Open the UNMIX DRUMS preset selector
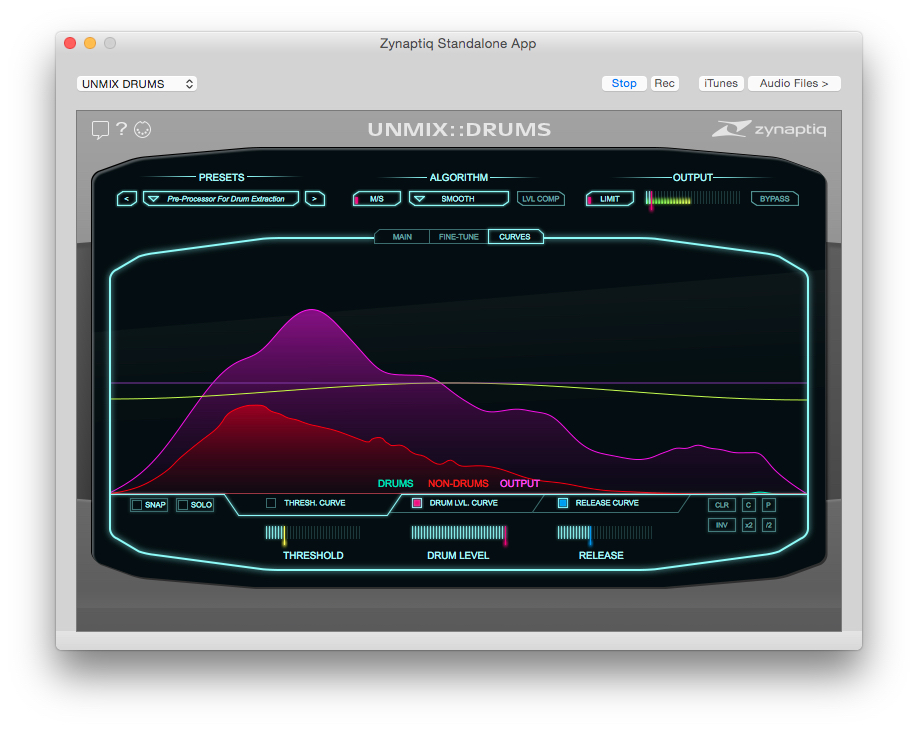Screen dimensions: 918x730 136,84
